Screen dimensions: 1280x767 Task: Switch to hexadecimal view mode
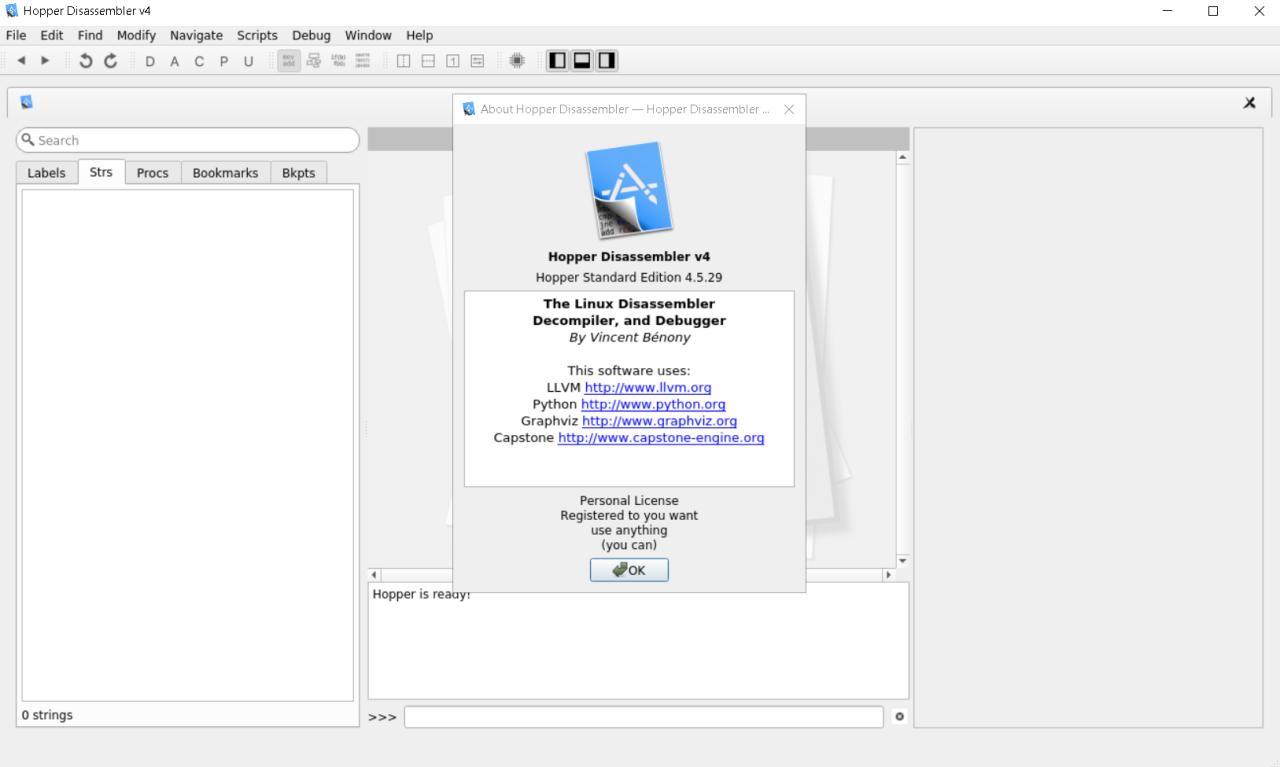(362, 61)
